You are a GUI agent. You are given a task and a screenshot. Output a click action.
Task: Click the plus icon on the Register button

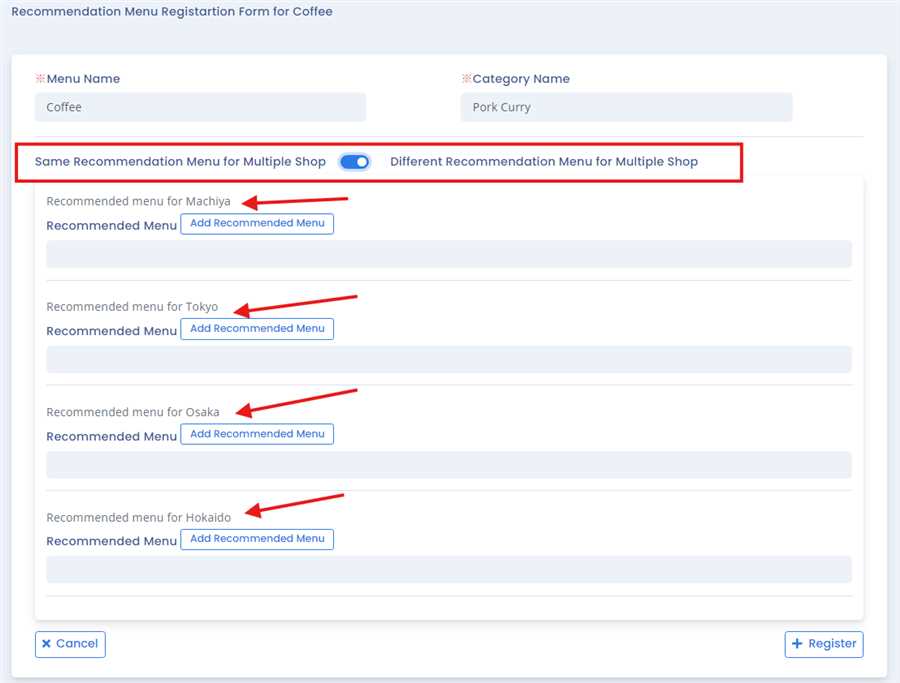[797, 644]
